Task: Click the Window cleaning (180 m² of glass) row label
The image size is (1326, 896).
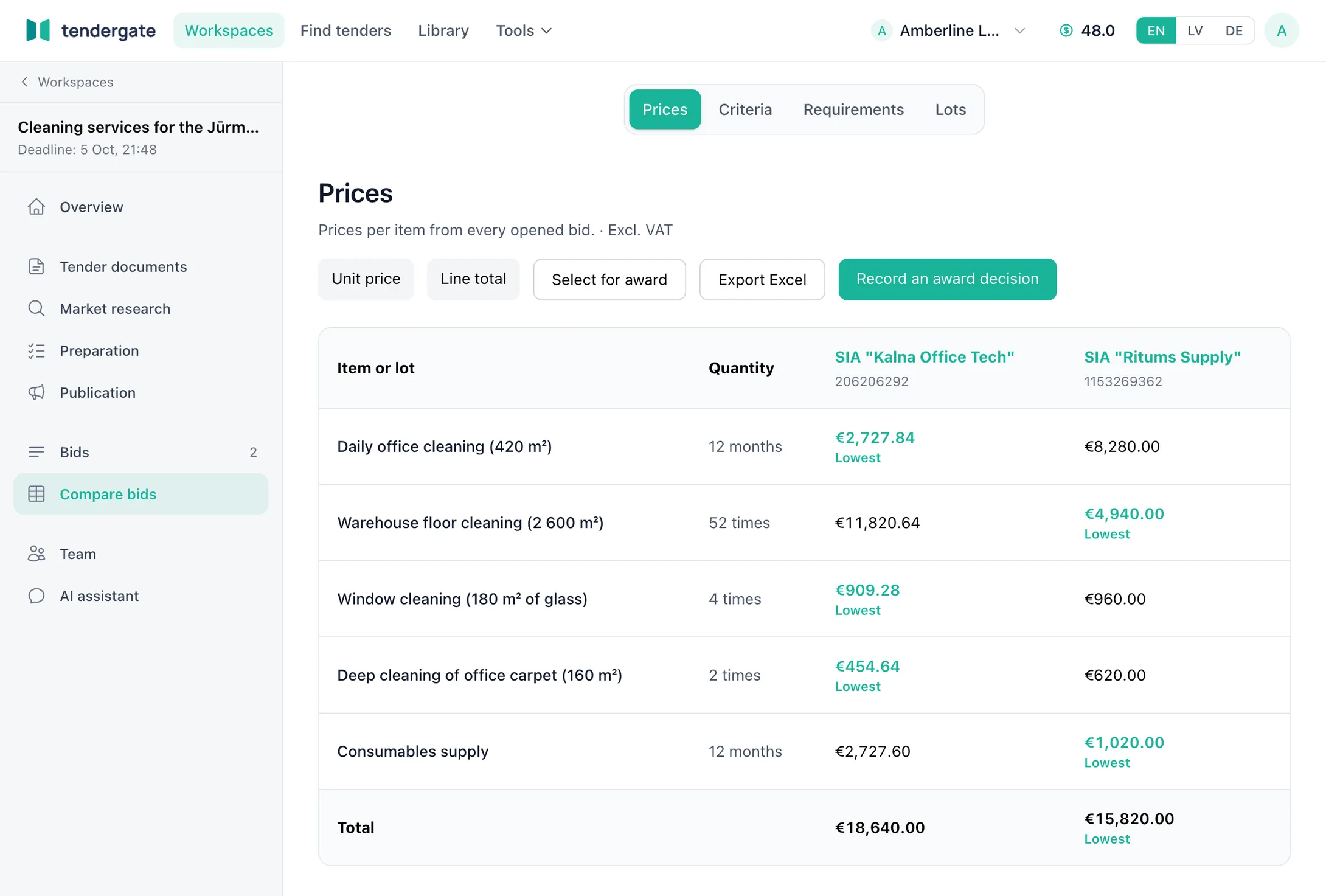Action: point(462,599)
